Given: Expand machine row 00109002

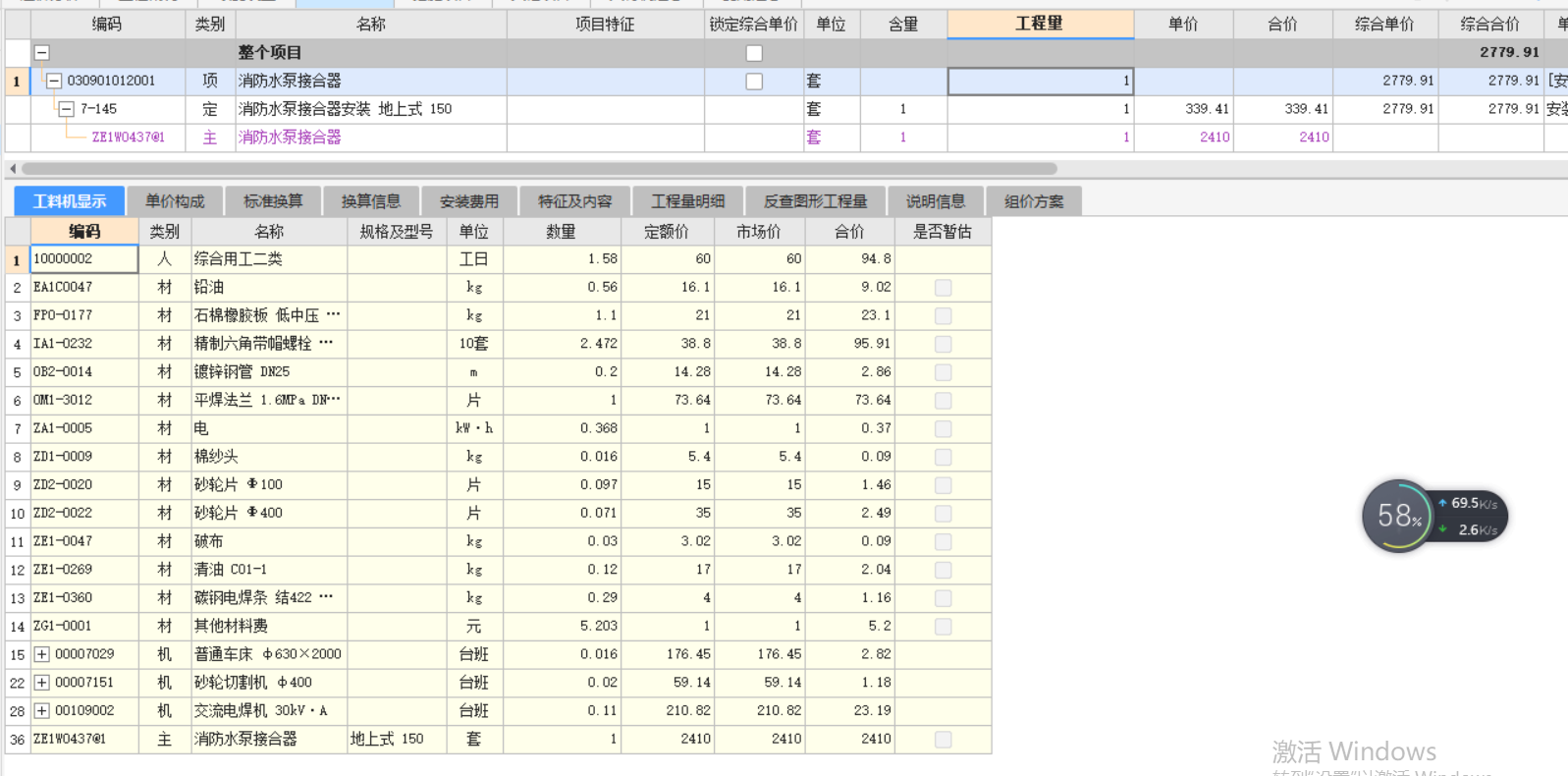Looking at the screenshot, I should (42, 710).
